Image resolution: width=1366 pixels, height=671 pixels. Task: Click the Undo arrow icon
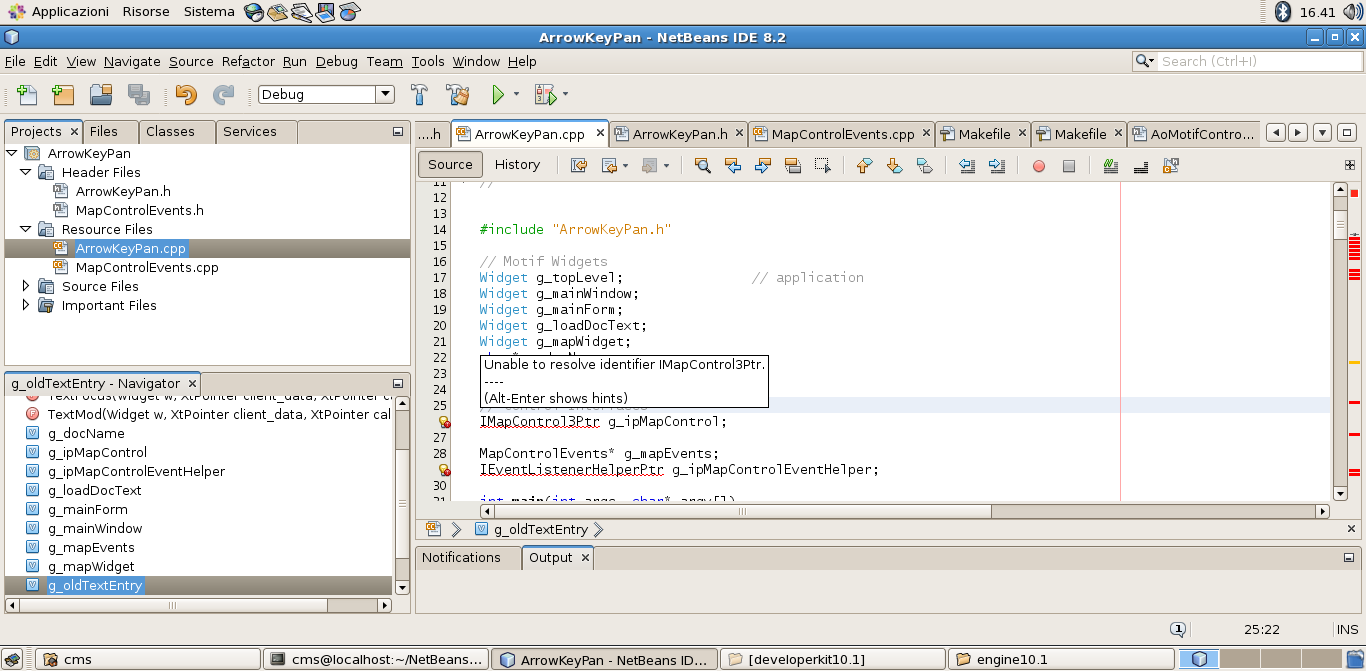(x=186, y=95)
